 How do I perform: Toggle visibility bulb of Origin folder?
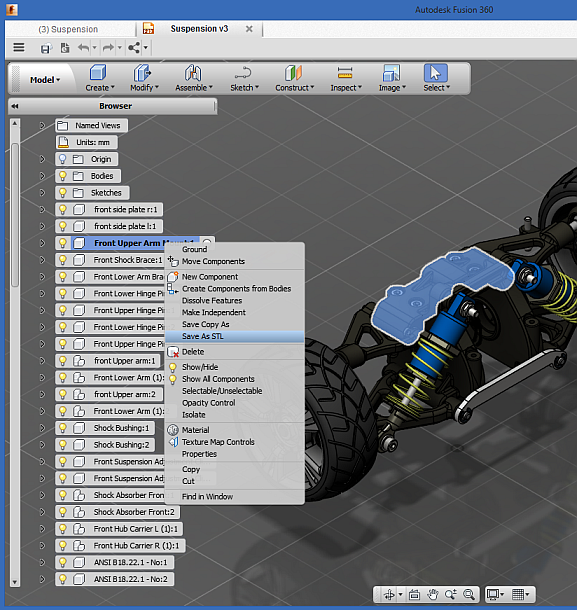tap(62, 159)
